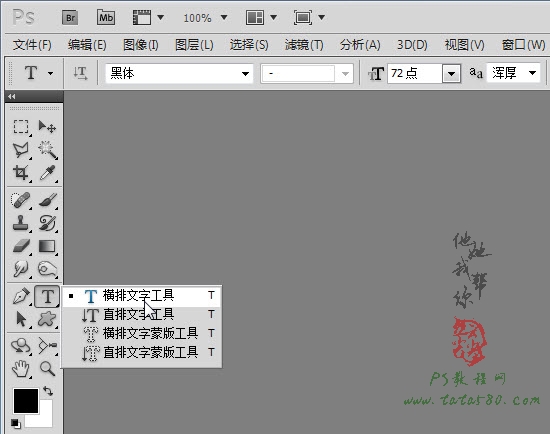
Task: Select the 3D Rotate tool
Action: [21, 346]
